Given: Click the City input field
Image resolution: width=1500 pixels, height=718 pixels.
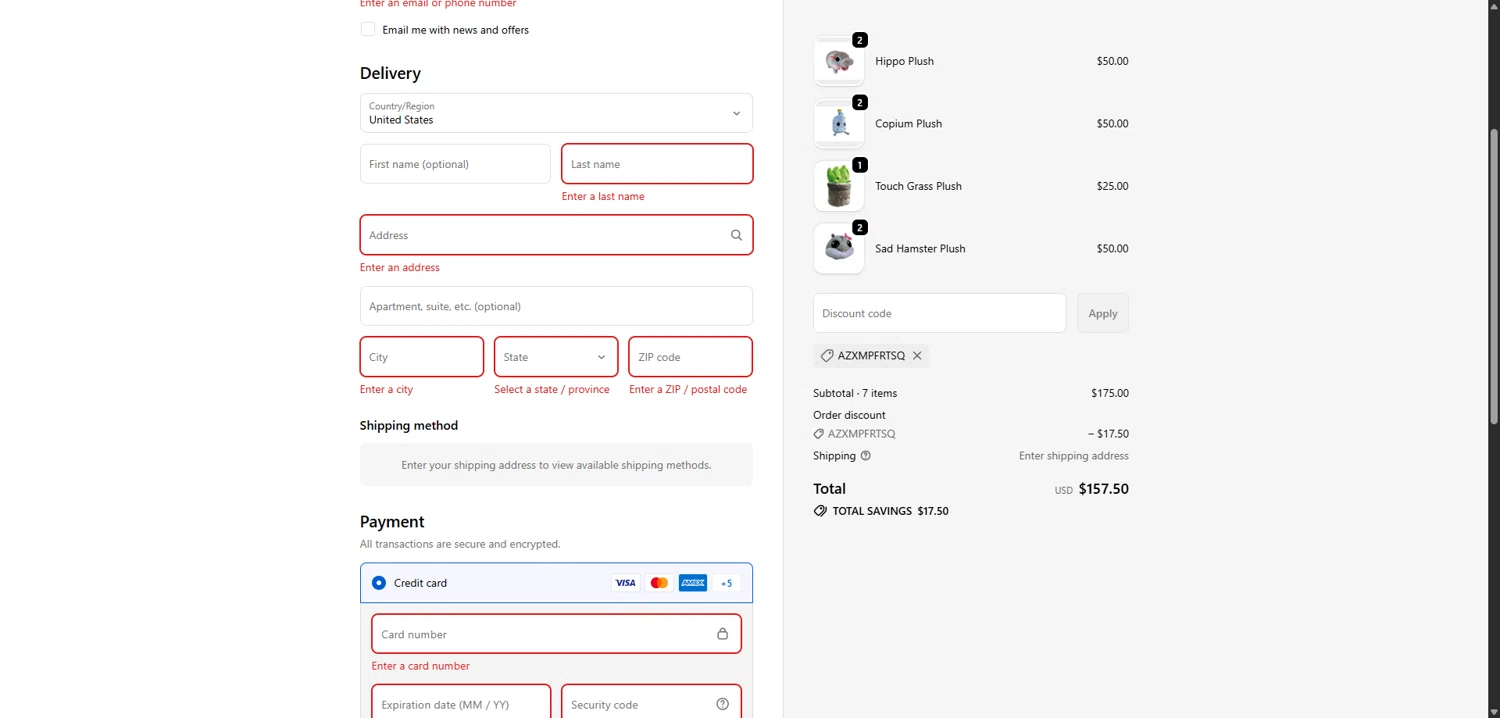Looking at the screenshot, I should (x=422, y=357).
